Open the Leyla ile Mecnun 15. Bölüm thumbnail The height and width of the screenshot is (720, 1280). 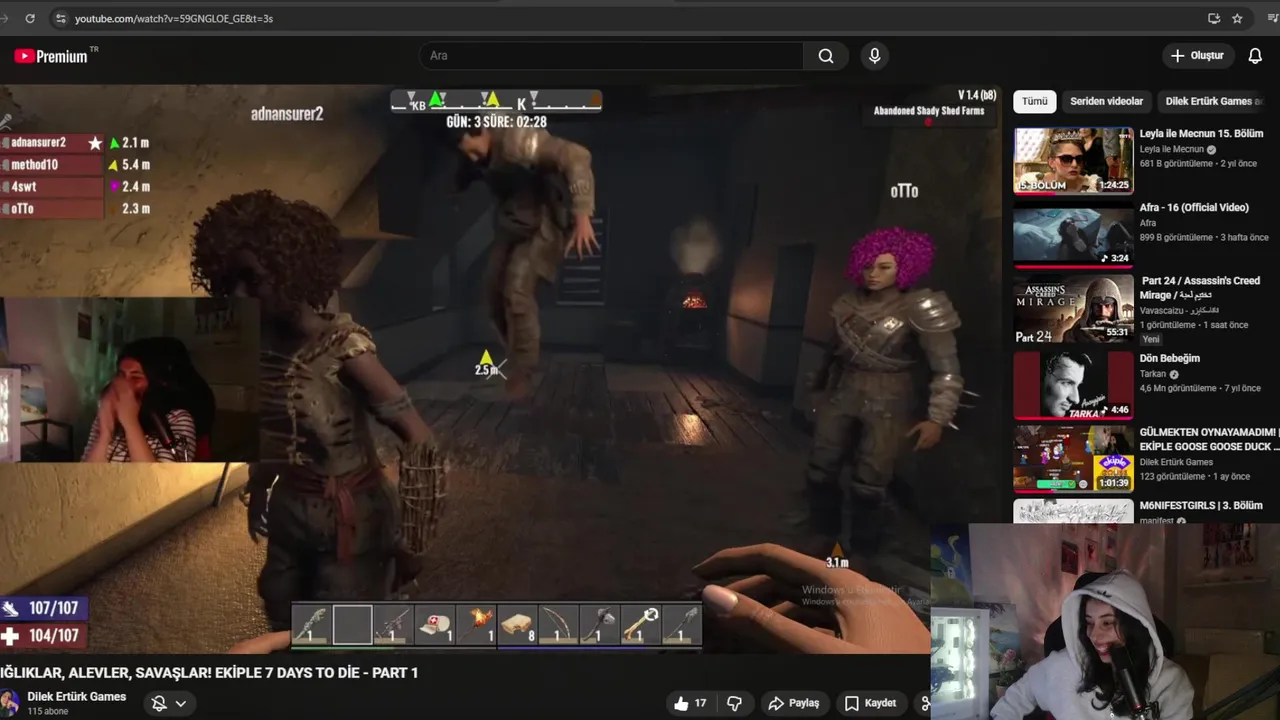tap(1073, 161)
